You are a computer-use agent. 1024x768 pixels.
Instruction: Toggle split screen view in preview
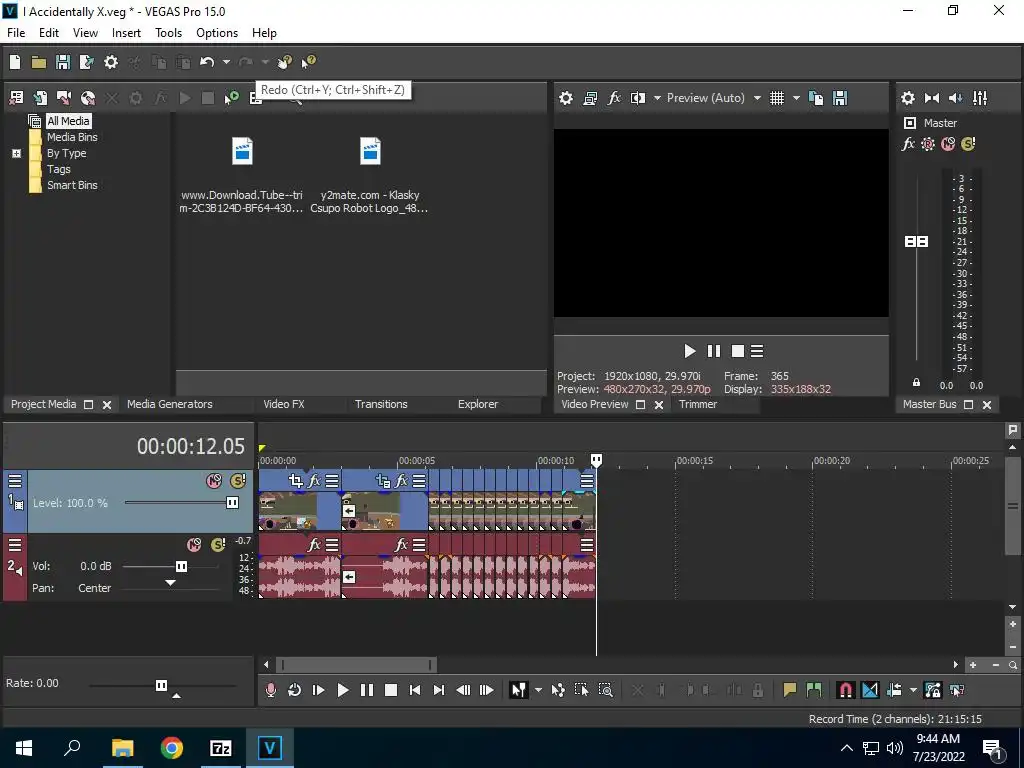click(638, 98)
